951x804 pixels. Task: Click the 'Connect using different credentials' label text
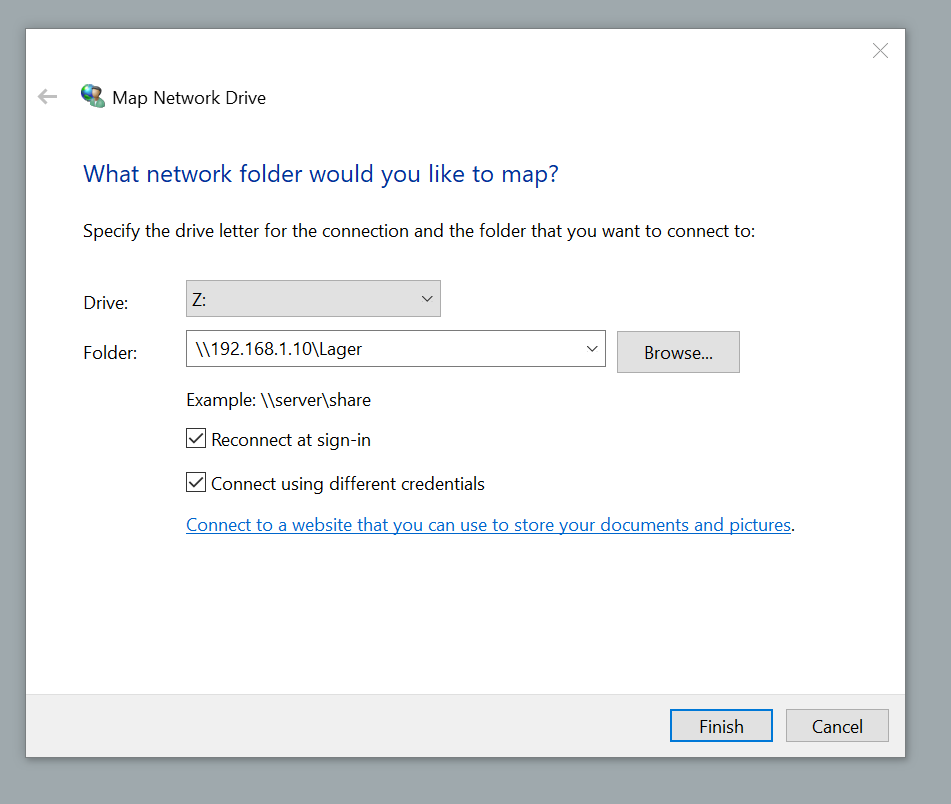[x=347, y=484]
